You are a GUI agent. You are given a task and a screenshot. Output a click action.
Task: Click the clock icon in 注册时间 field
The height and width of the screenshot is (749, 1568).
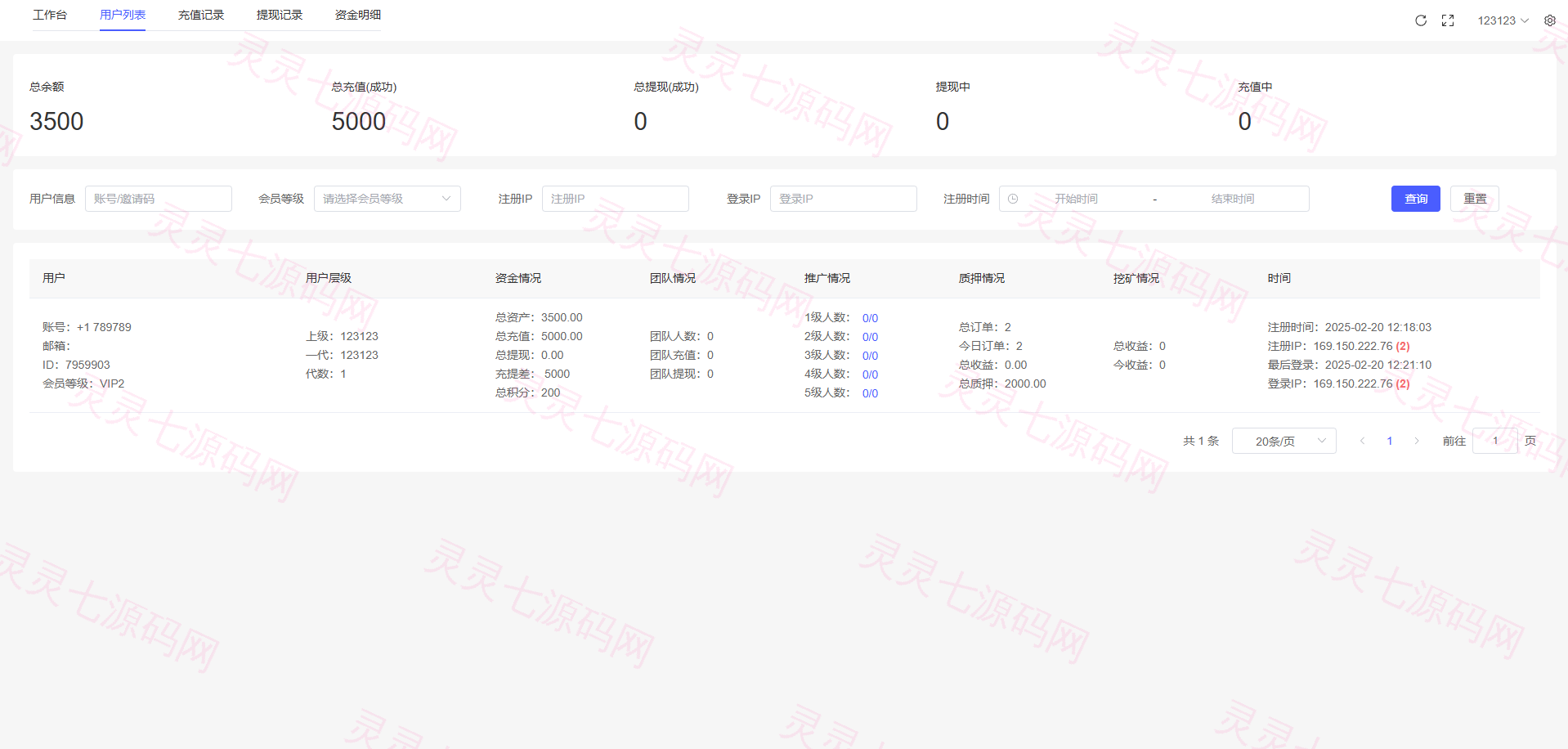(x=1013, y=199)
